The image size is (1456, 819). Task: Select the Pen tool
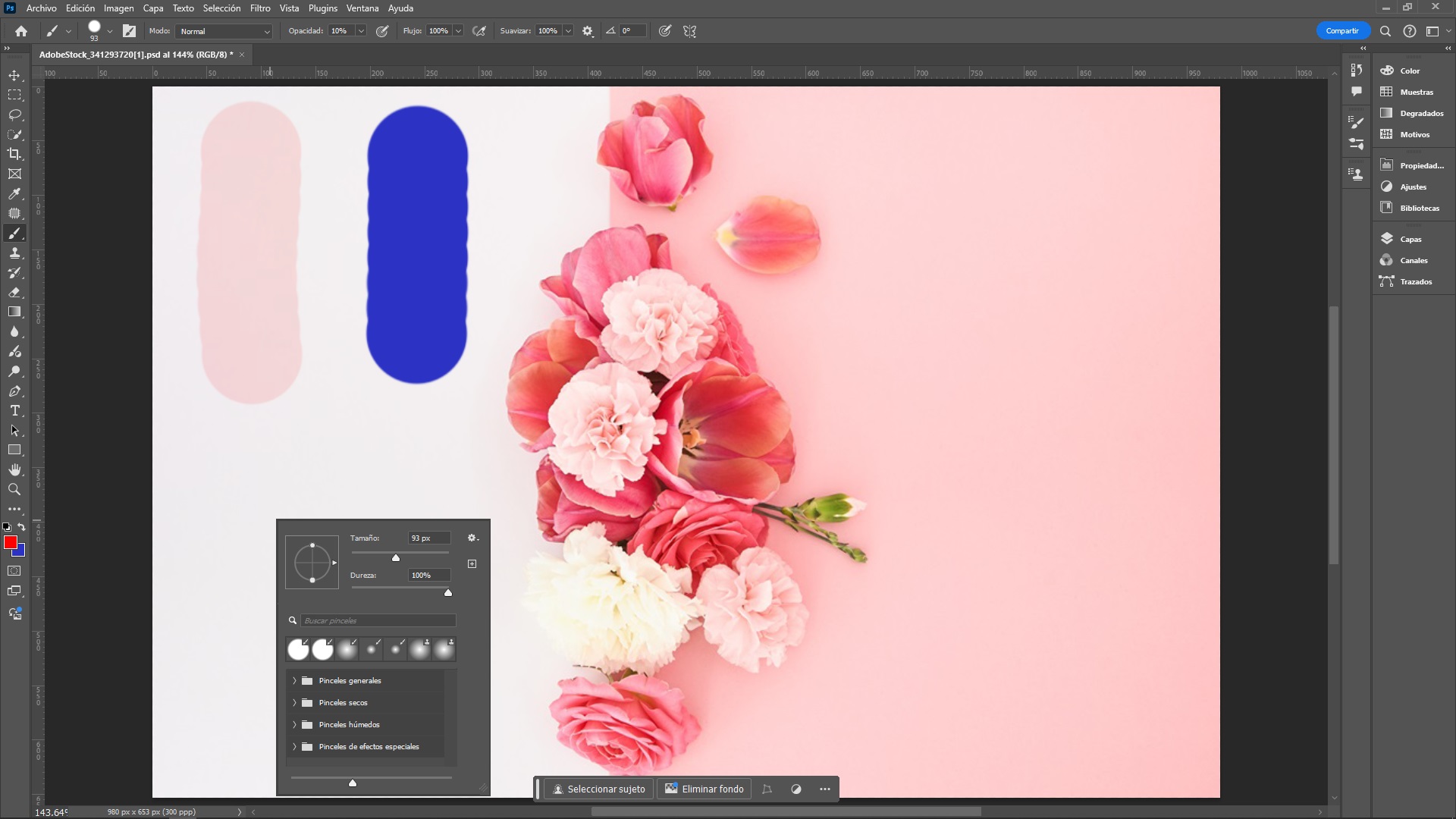pyautogui.click(x=14, y=391)
